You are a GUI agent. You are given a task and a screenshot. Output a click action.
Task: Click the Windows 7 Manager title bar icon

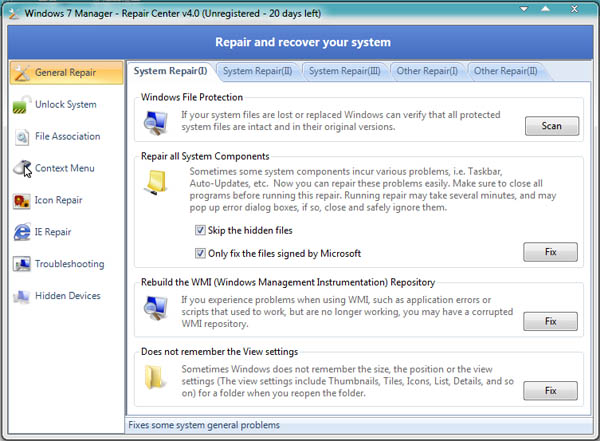[x=14, y=13]
